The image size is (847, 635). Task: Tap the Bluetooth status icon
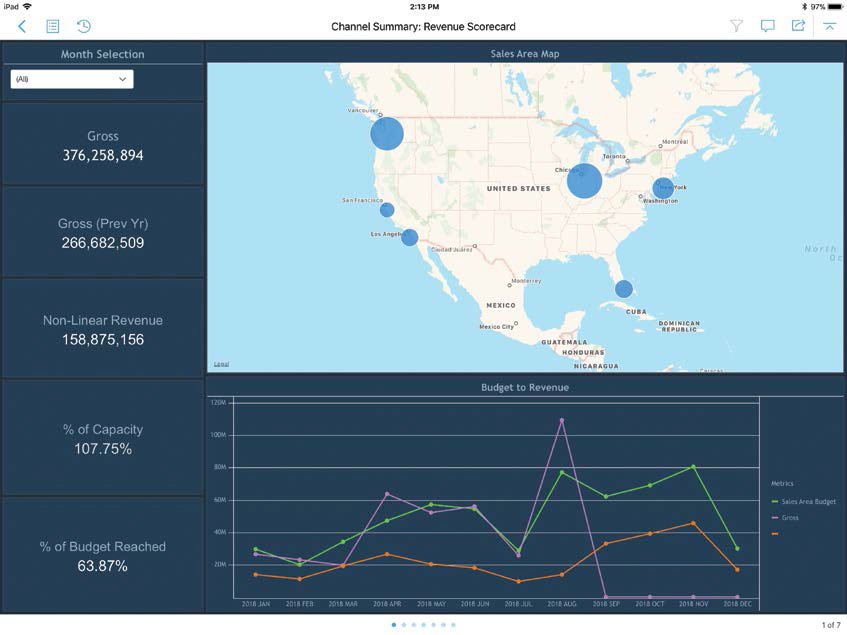804,7
